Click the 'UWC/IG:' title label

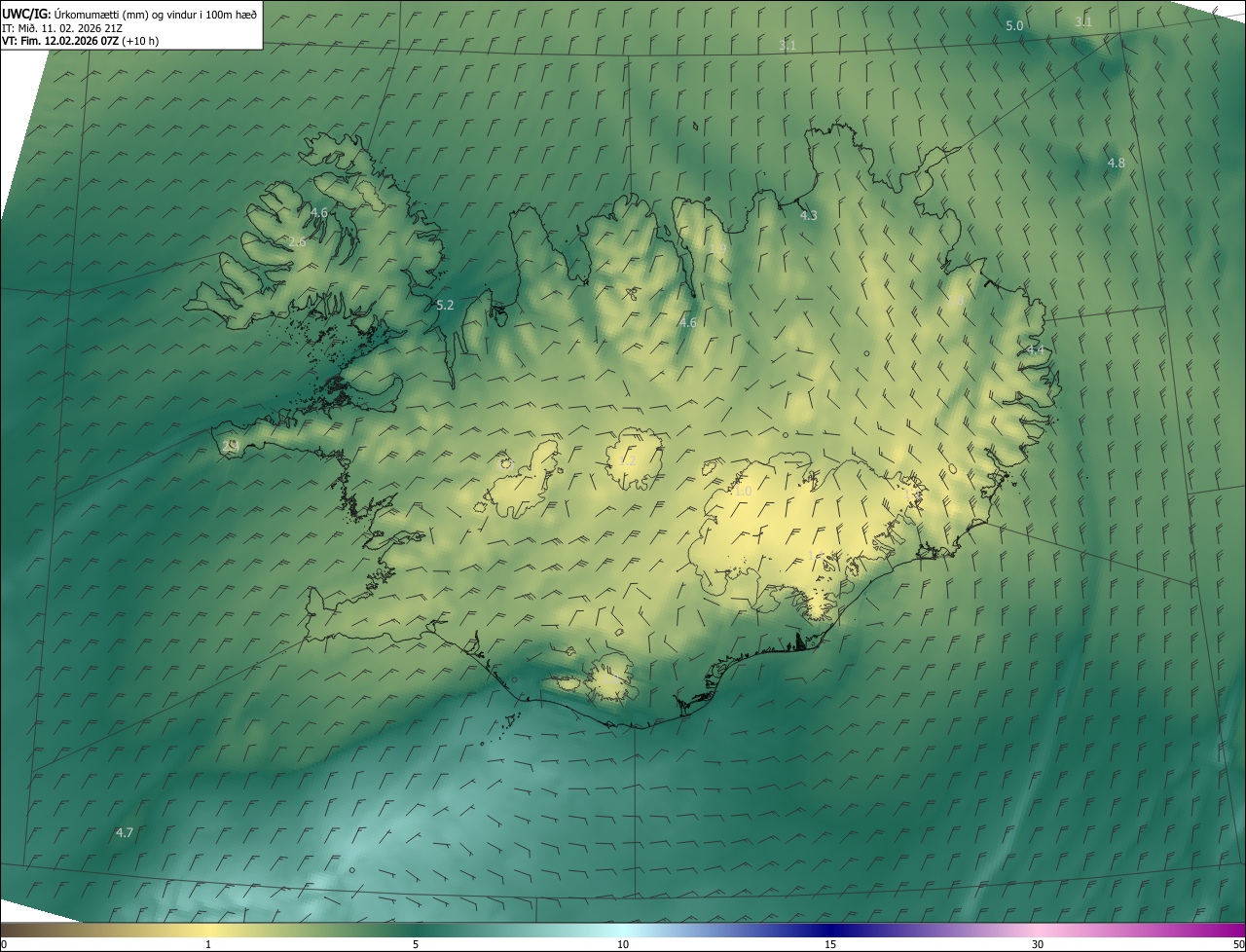click(x=26, y=14)
